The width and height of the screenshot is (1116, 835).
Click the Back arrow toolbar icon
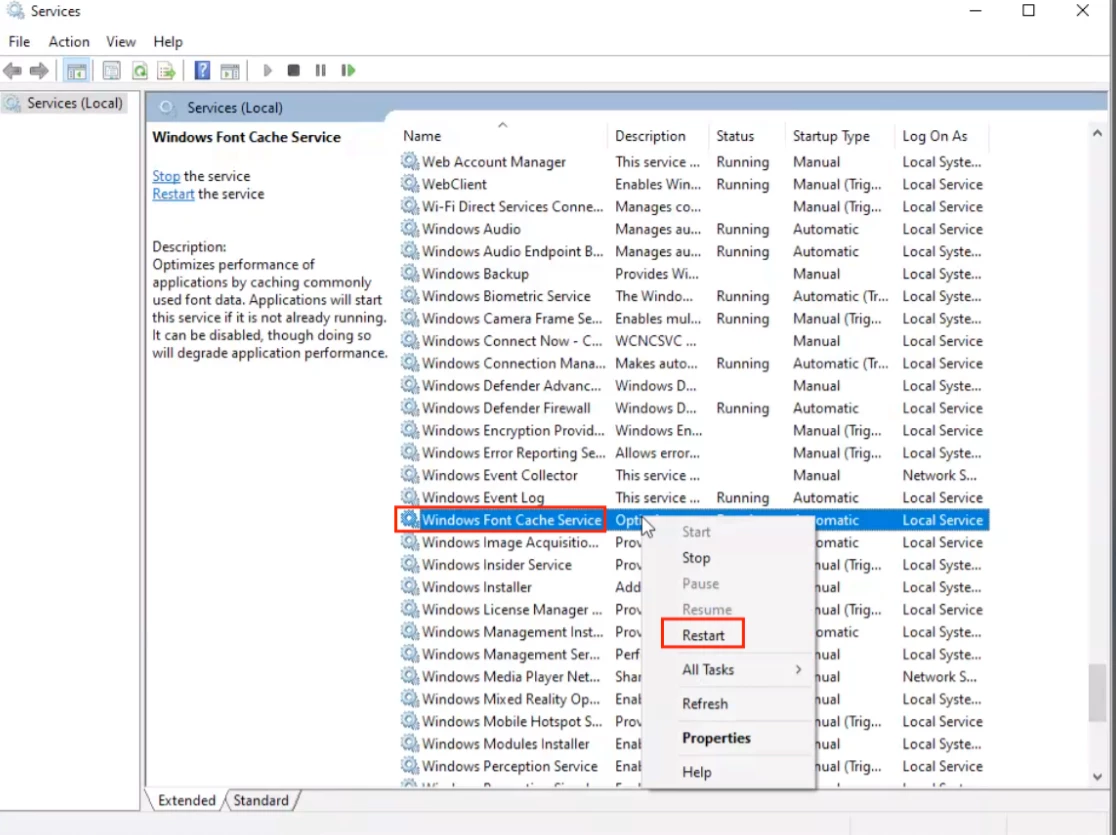pyautogui.click(x=13, y=70)
